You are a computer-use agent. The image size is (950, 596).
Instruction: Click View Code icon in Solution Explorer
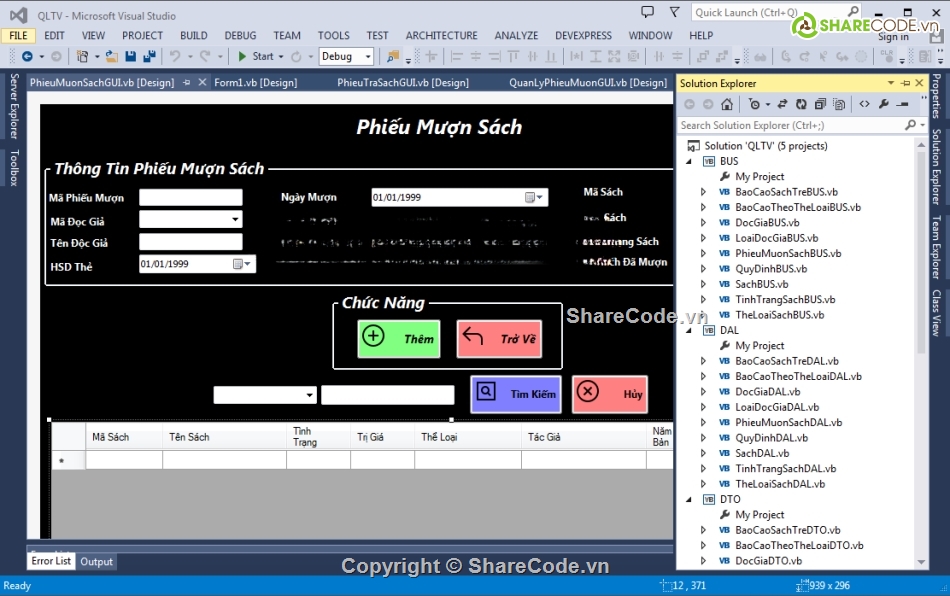click(x=865, y=104)
